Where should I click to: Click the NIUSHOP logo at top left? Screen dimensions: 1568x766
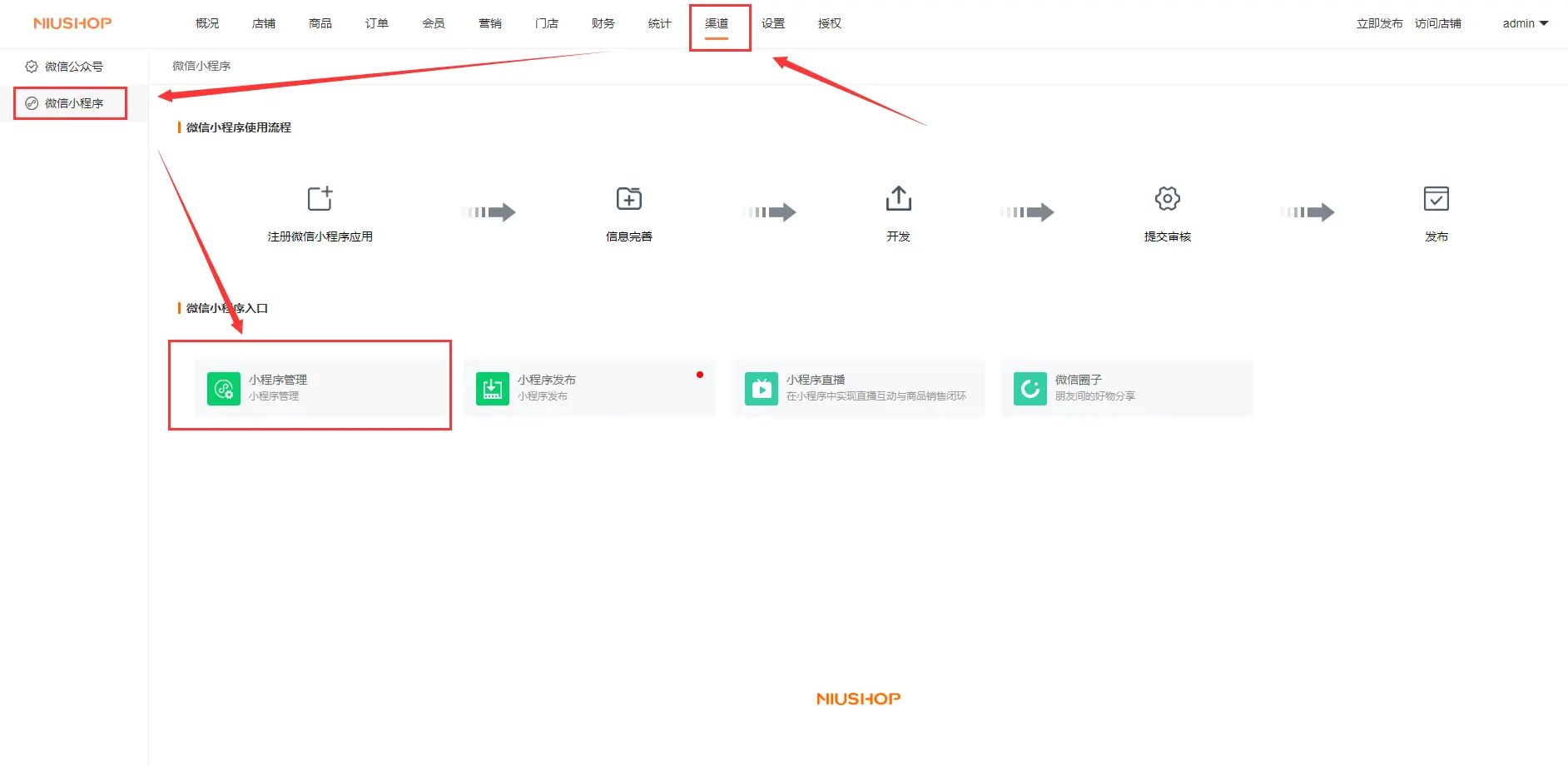pos(72,23)
